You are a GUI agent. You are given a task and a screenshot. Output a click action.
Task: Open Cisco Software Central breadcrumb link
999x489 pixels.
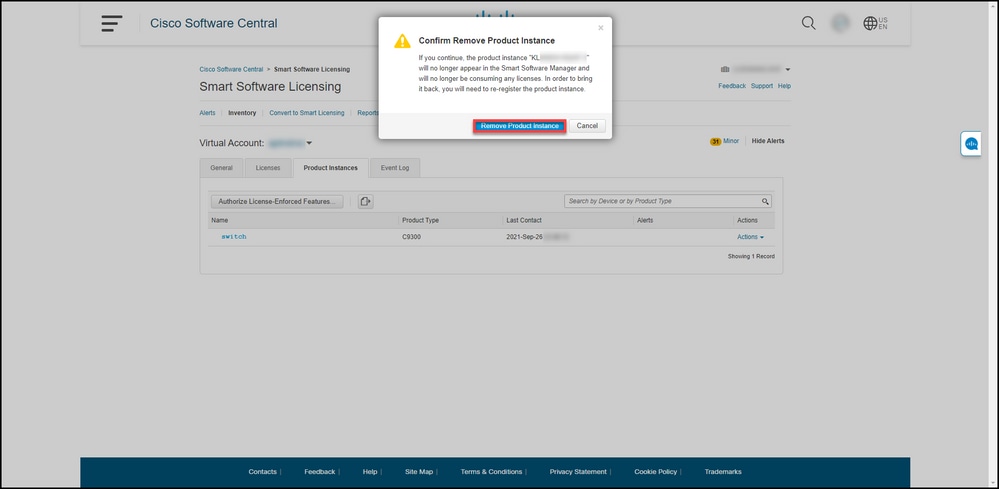tap(231, 69)
